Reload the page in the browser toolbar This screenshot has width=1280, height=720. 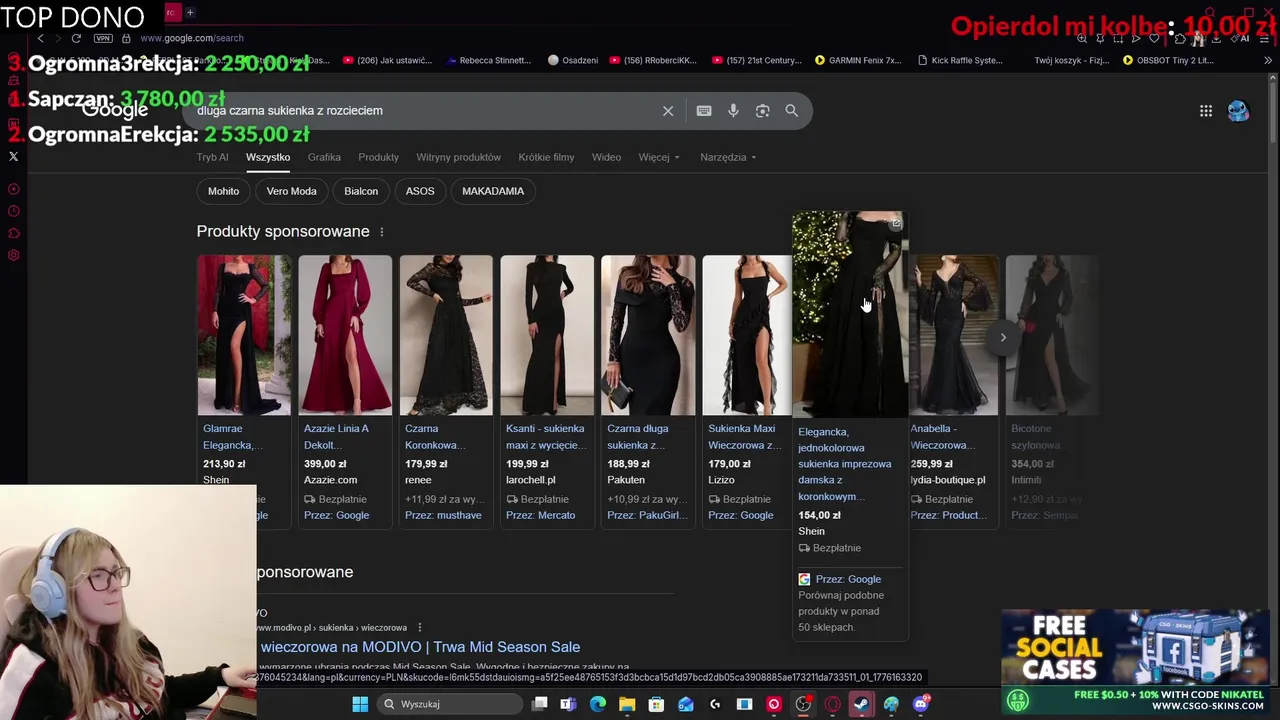click(x=76, y=38)
